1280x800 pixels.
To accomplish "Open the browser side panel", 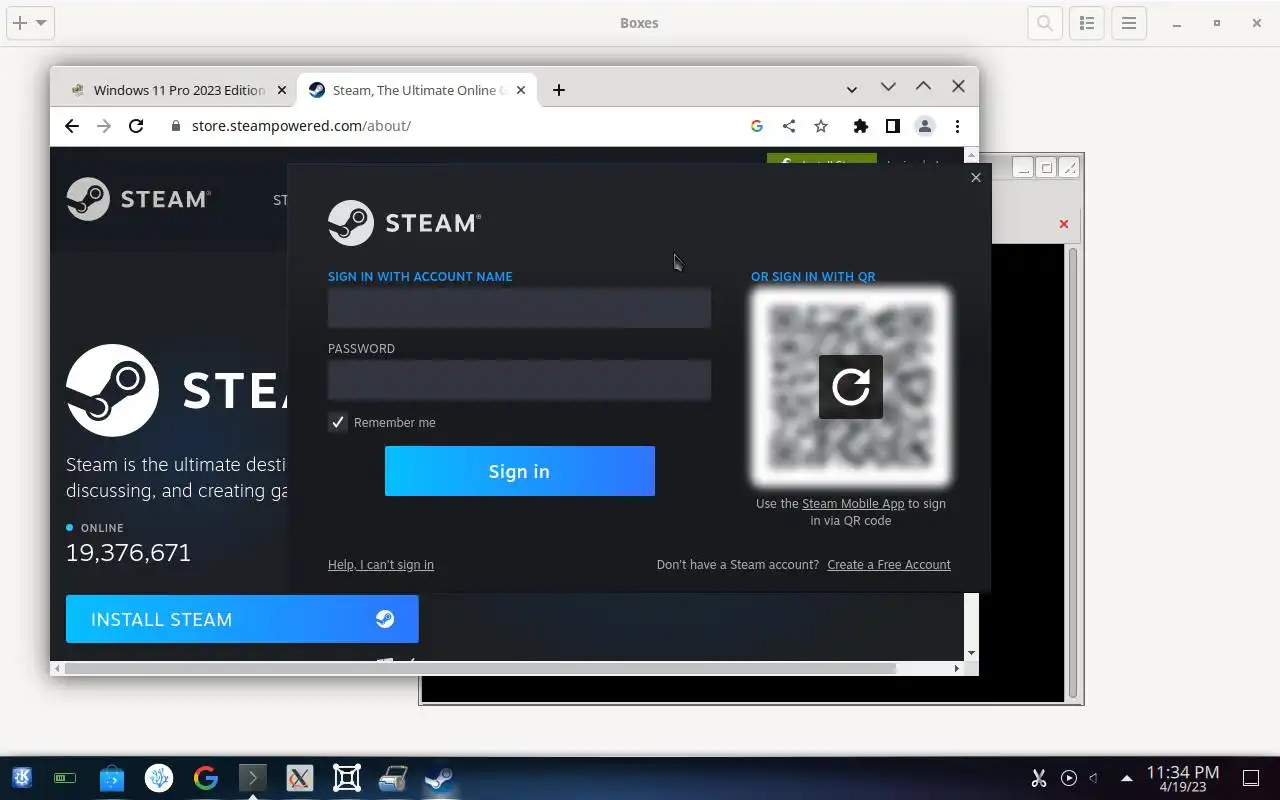I will click(x=892, y=126).
